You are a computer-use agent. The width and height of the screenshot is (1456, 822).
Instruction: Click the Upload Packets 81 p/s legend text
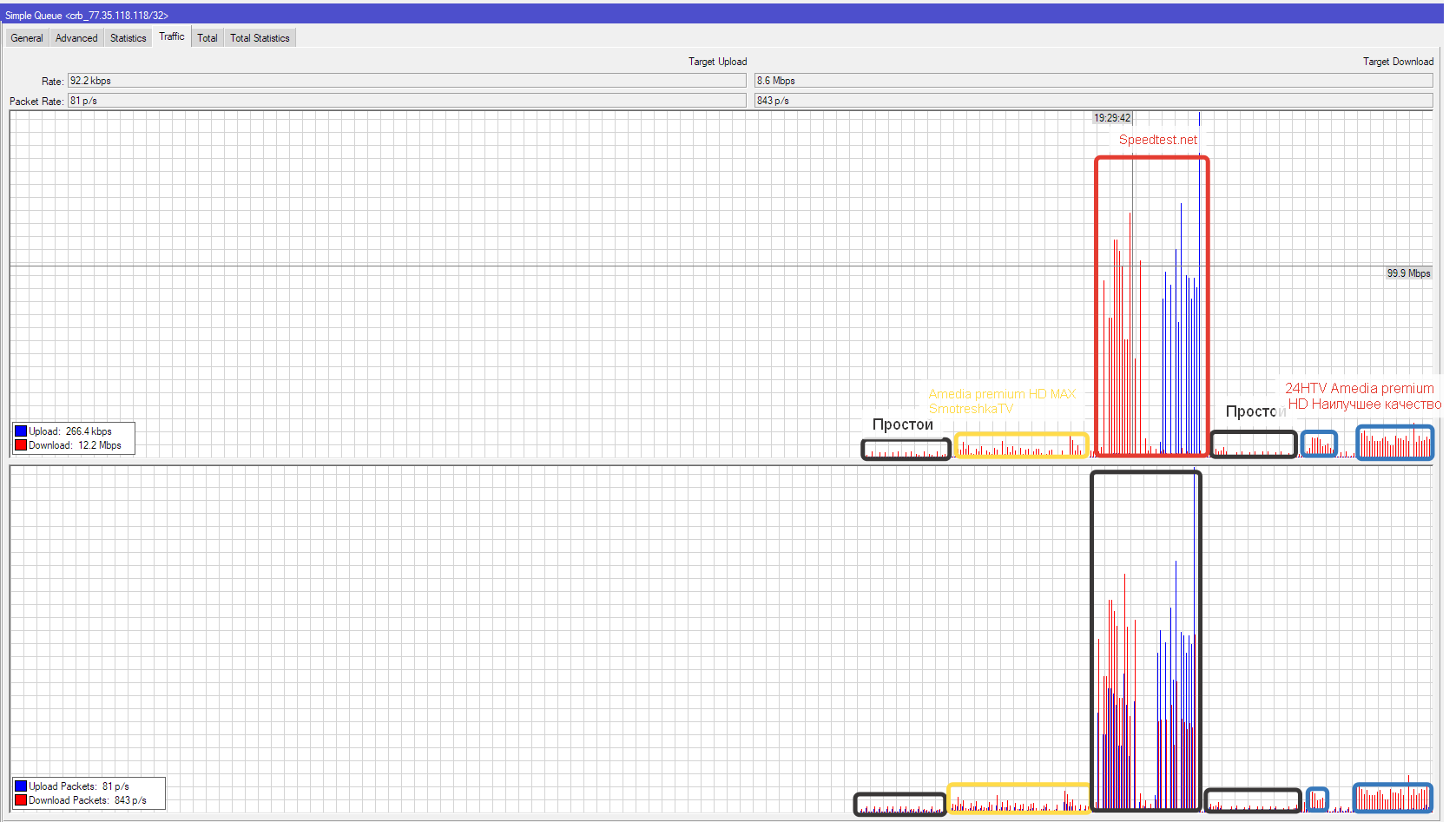click(79, 786)
